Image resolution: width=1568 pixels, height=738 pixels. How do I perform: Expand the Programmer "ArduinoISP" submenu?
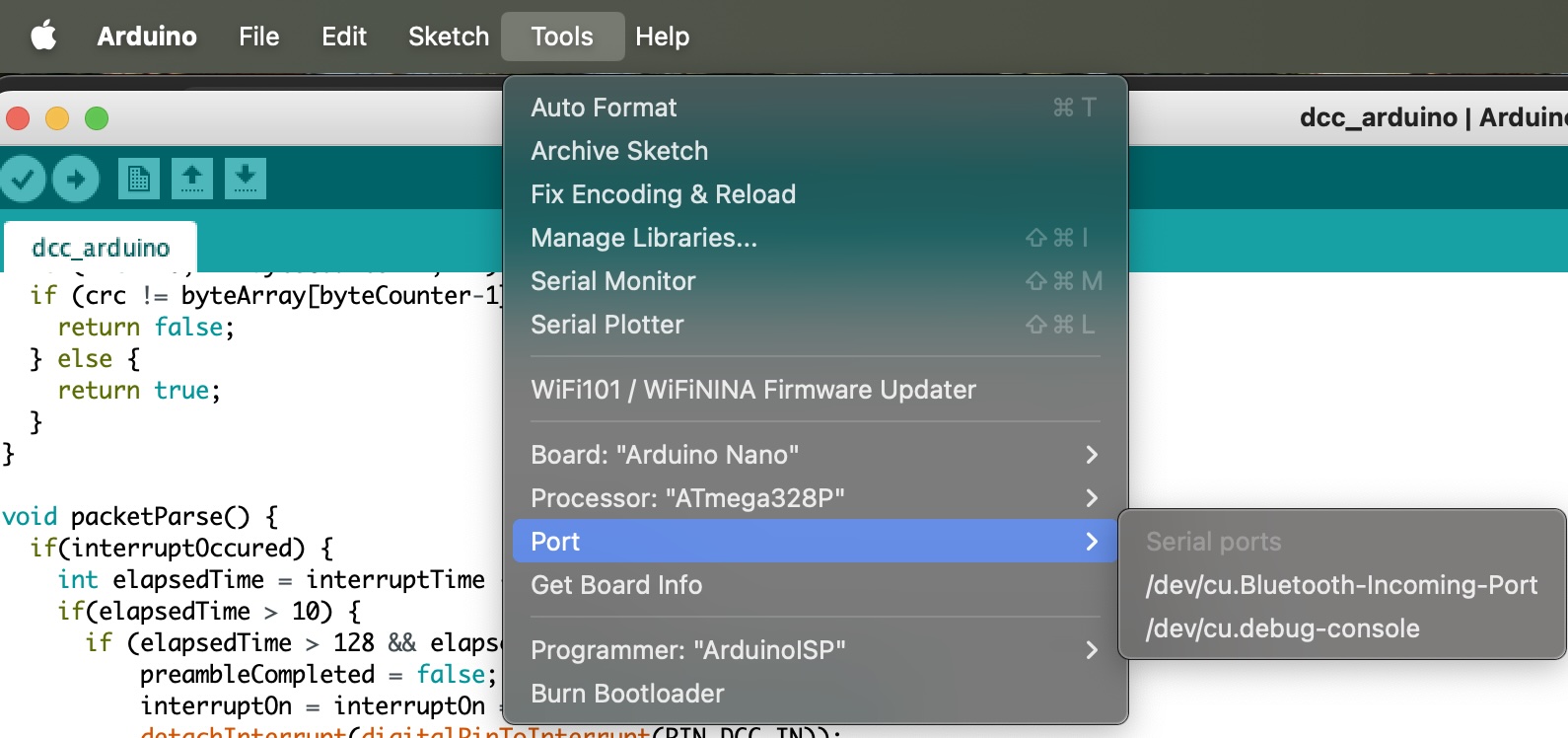click(x=815, y=650)
